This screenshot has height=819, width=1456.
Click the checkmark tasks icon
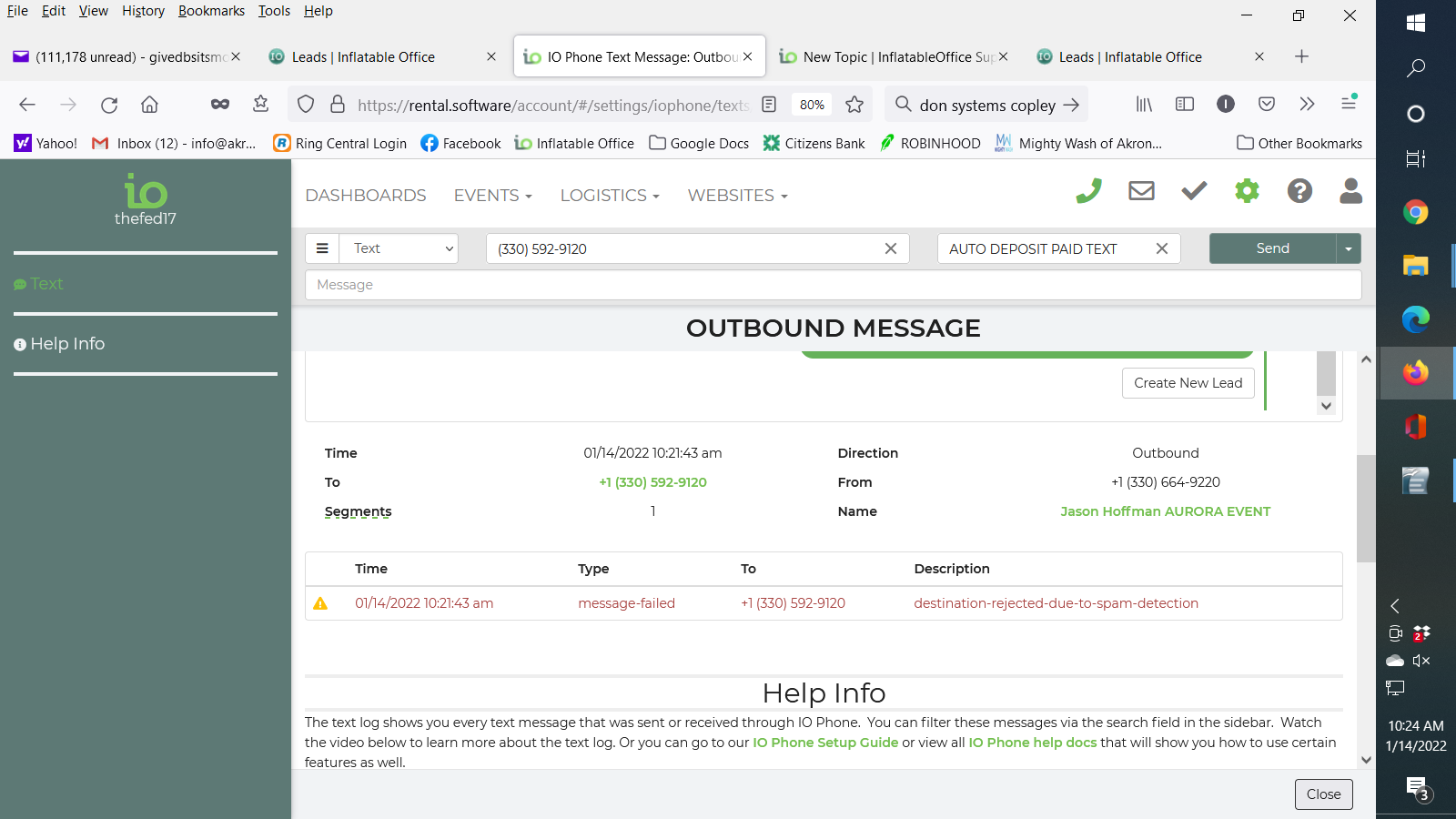[1194, 191]
